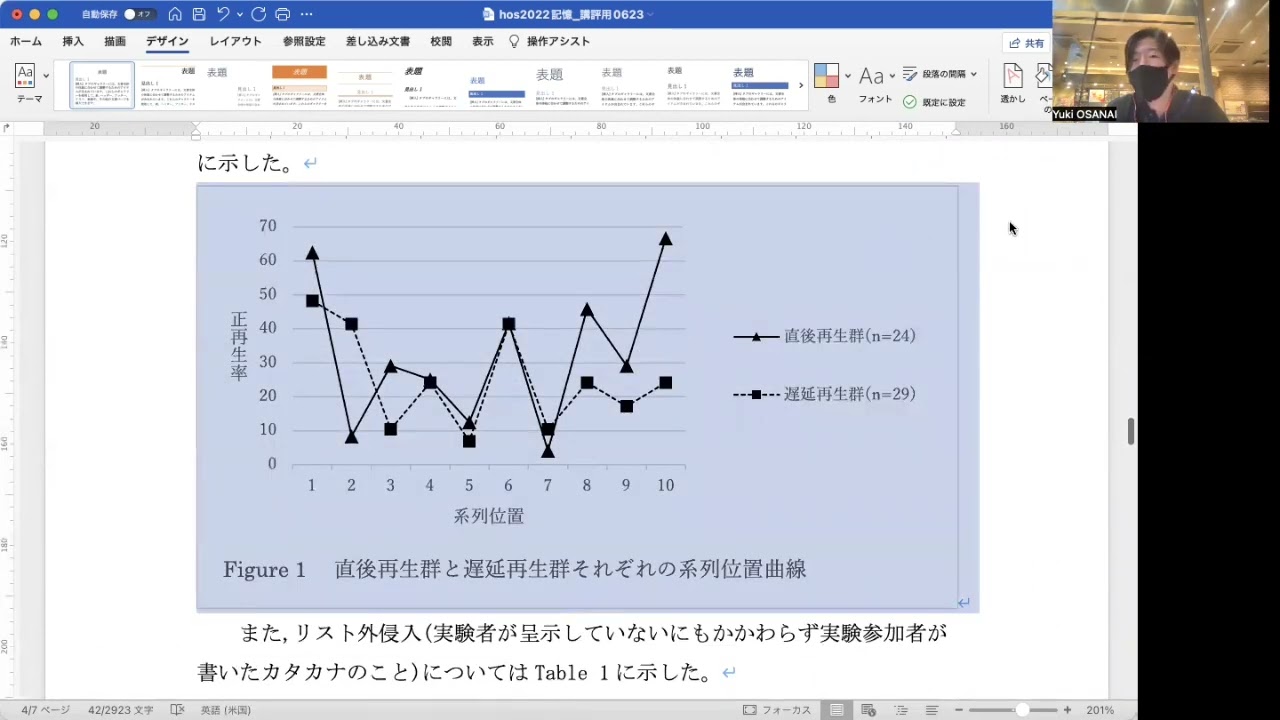Open the 表示 tab
This screenshot has width=1280, height=720.
tap(483, 41)
